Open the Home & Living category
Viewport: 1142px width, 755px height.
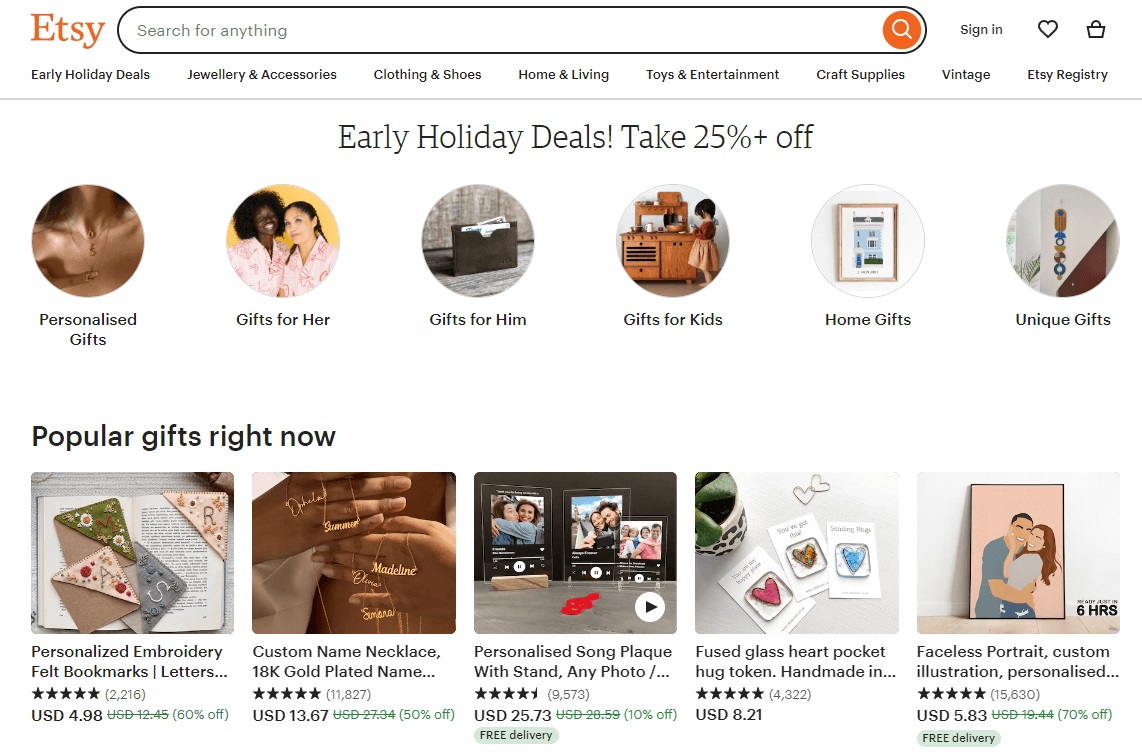pyautogui.click(x=563, y=74)
